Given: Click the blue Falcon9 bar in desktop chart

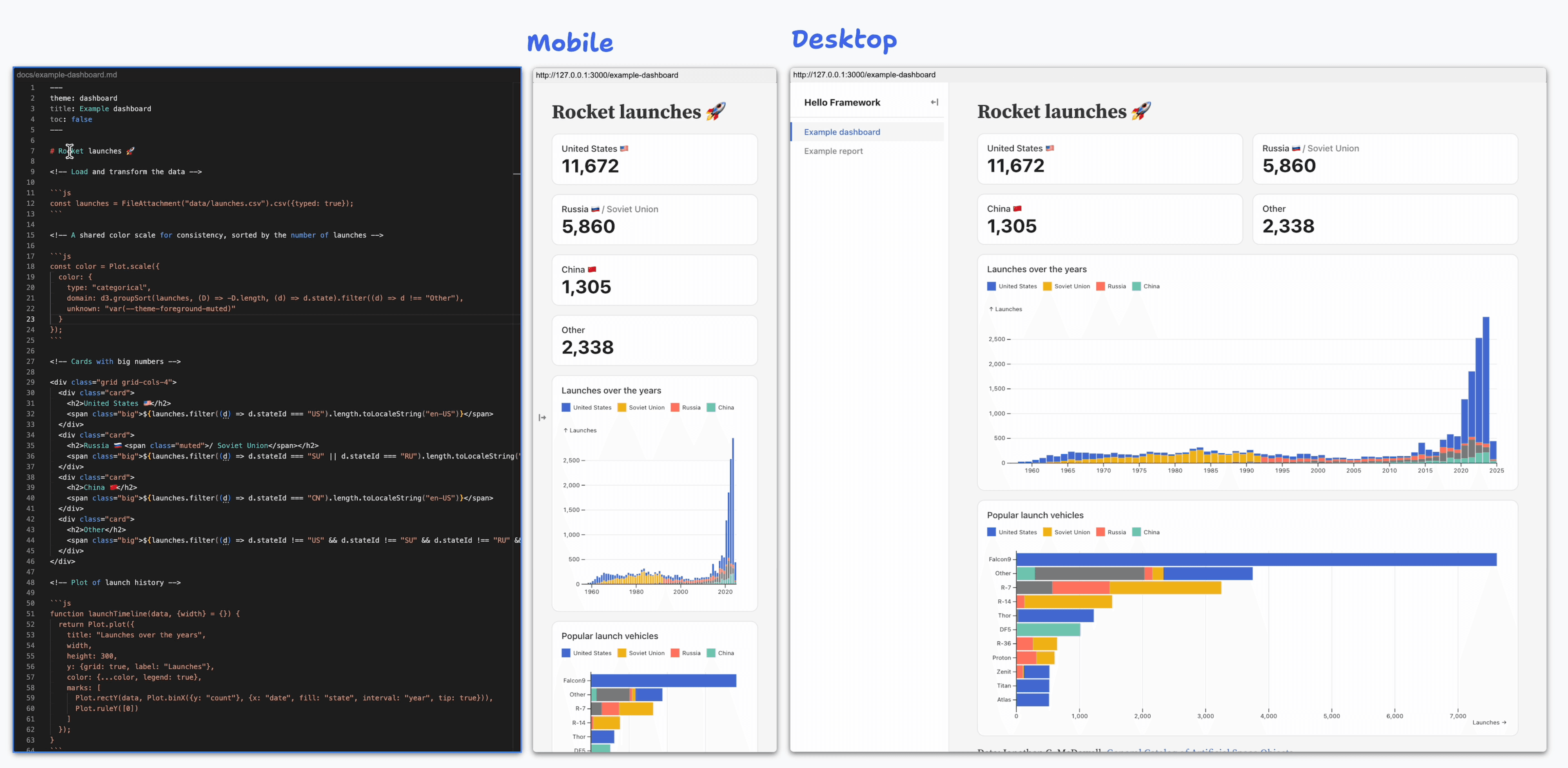Looking at the screenshot, I should pos(1256,559).
